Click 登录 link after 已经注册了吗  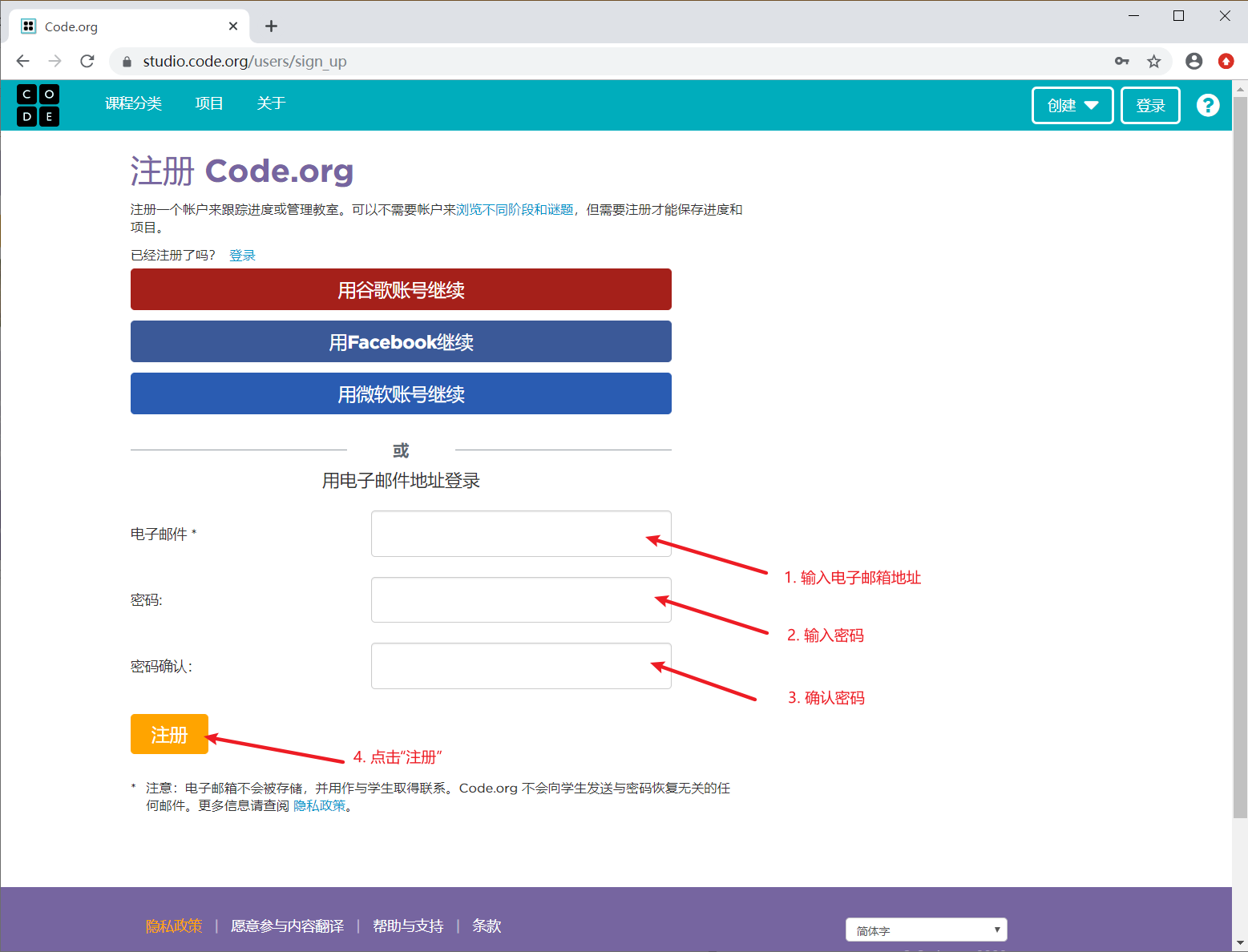(242, 255)
